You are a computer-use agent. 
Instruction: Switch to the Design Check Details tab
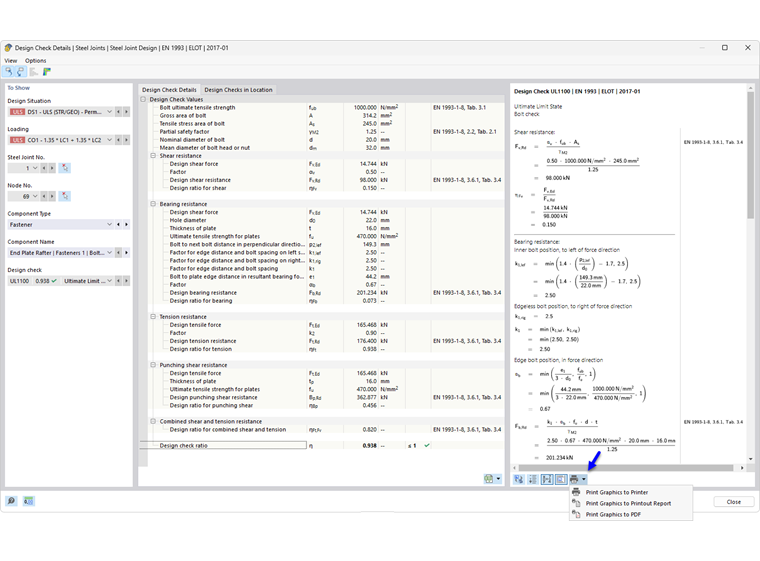pos(169,90)
